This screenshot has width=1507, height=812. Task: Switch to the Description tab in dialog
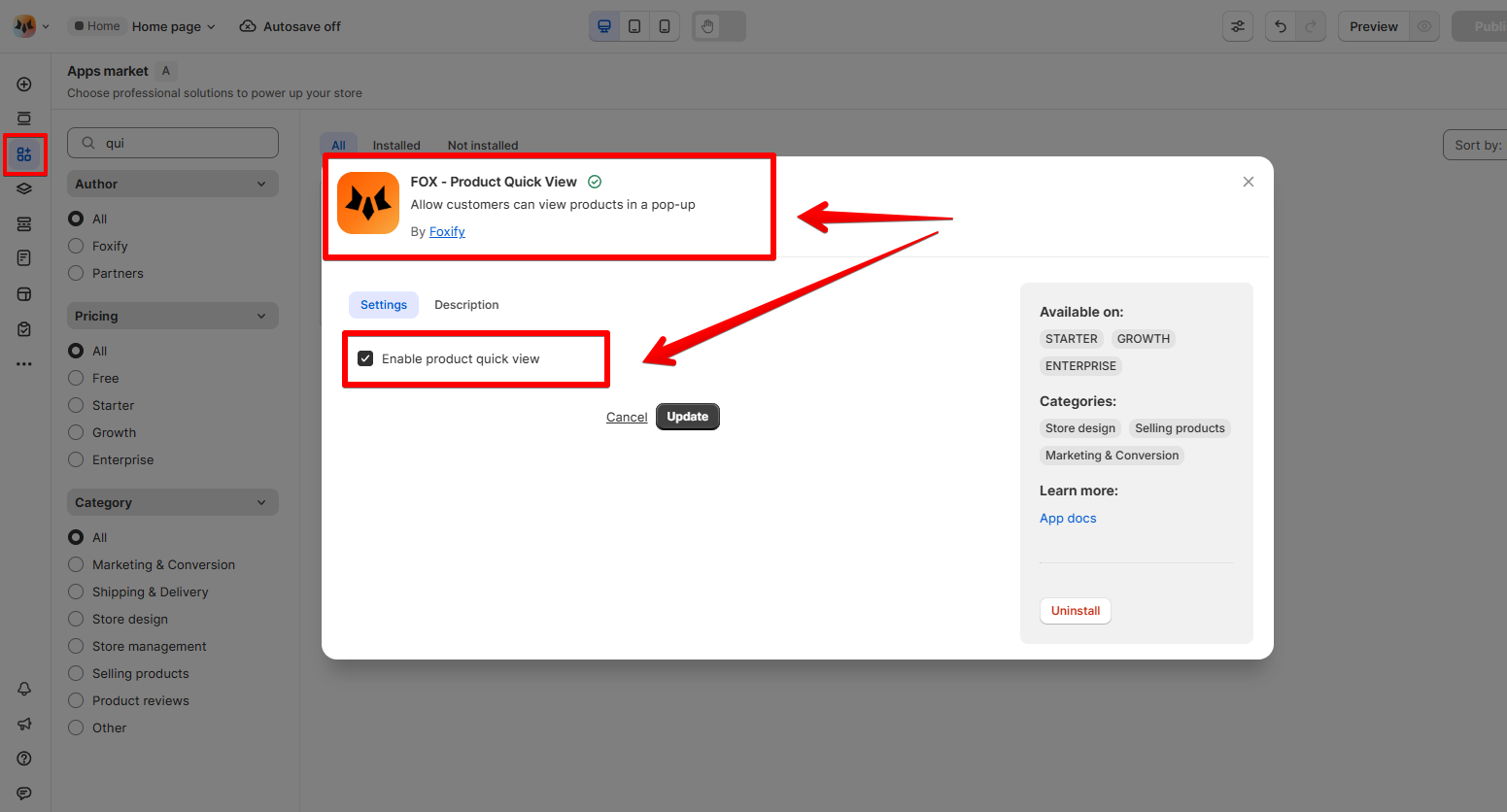[x=466, y=305]
